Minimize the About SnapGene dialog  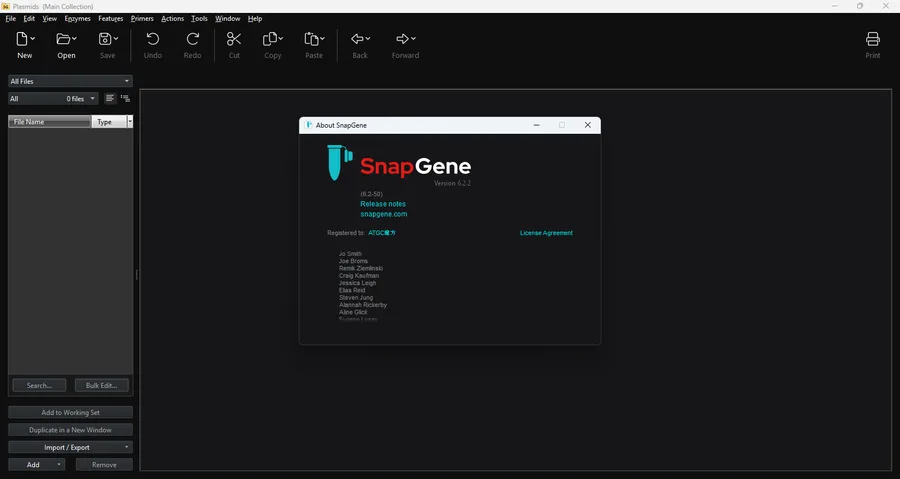[x=537, y=125]
